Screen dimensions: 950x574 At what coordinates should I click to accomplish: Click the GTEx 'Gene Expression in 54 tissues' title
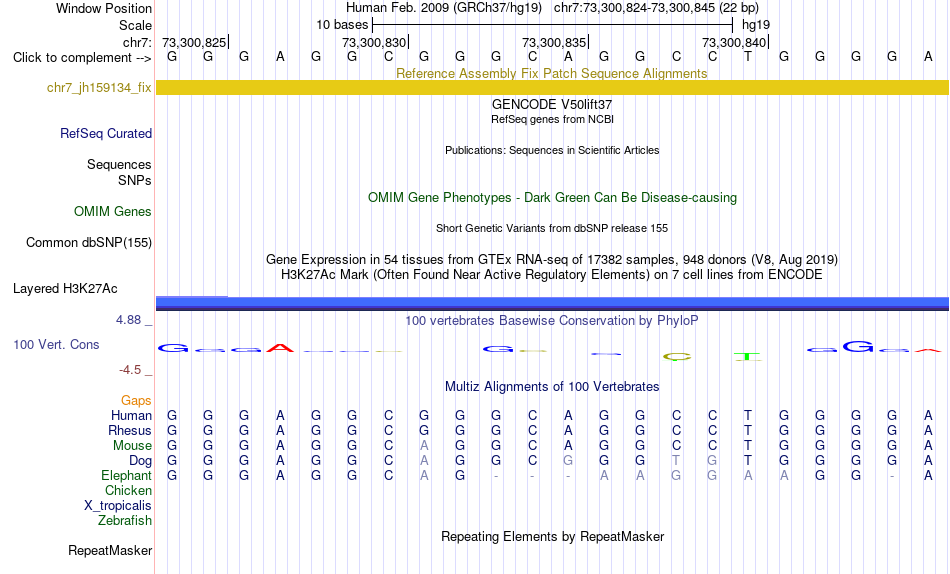point(552,259)
